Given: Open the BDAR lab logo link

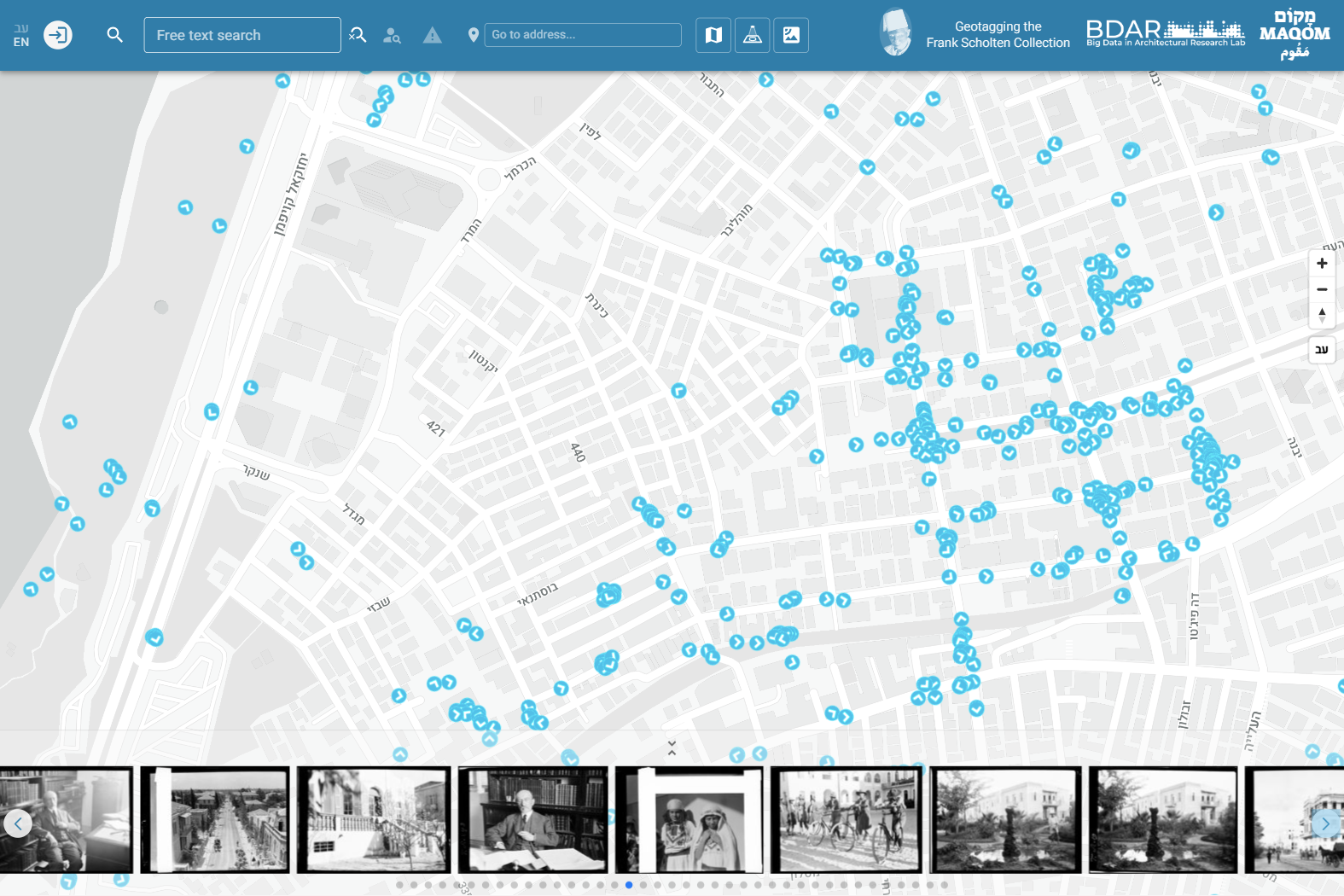Looking at the screenshot, I should 1165,34.
